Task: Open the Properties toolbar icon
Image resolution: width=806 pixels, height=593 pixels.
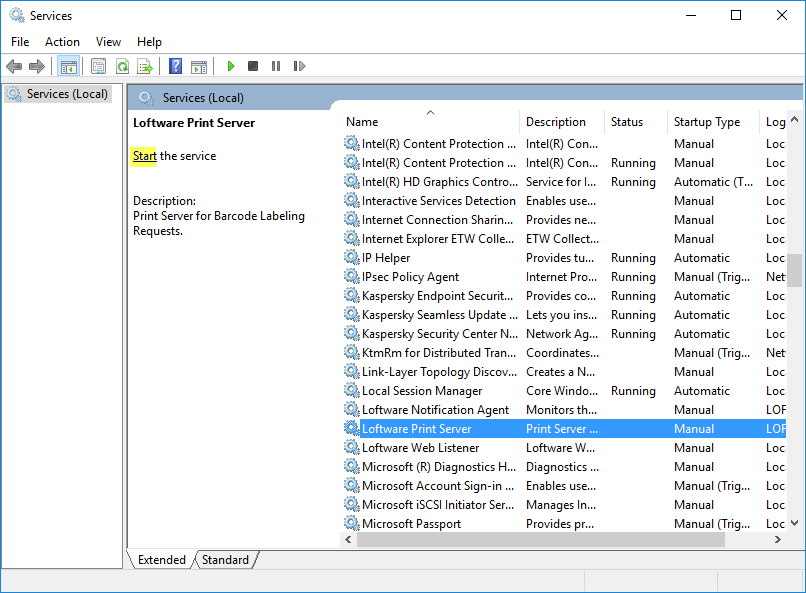Action: coord(98,66)
